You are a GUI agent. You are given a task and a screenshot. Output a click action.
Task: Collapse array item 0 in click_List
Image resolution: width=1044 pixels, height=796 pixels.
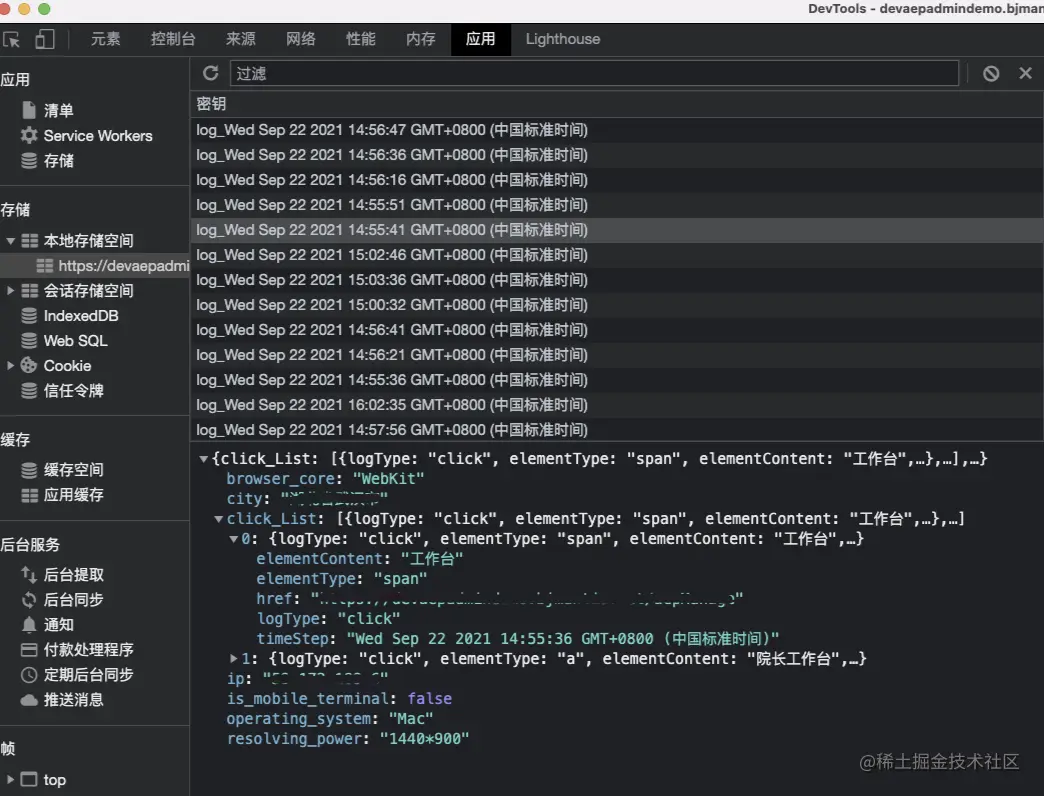(234, 539)
